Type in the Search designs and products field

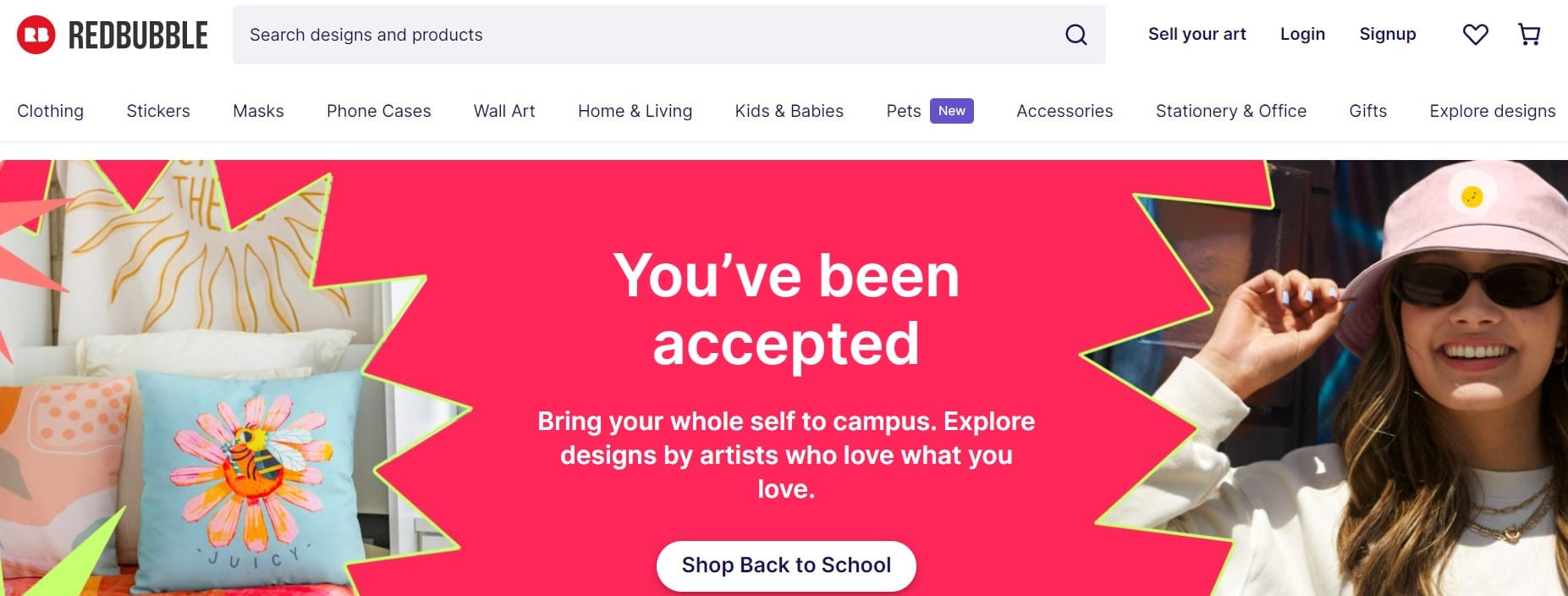coord(643,35)
